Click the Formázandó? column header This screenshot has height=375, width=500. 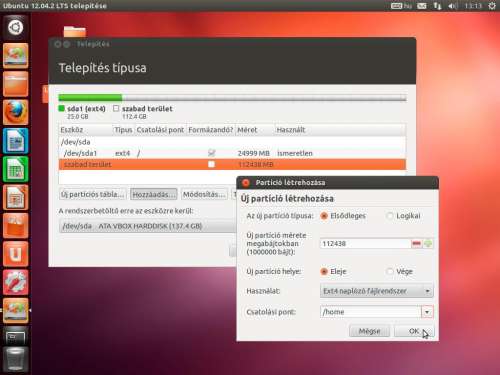211,130
